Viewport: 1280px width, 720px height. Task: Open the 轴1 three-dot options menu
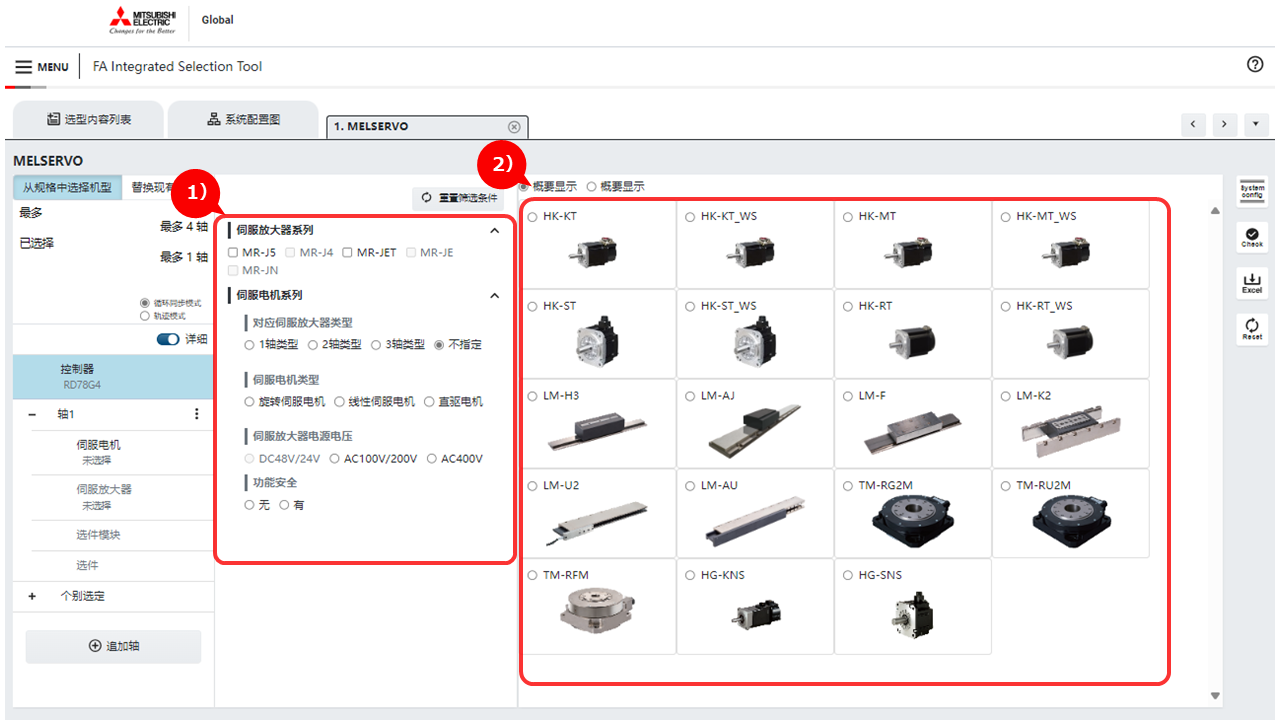pos(196,414)
